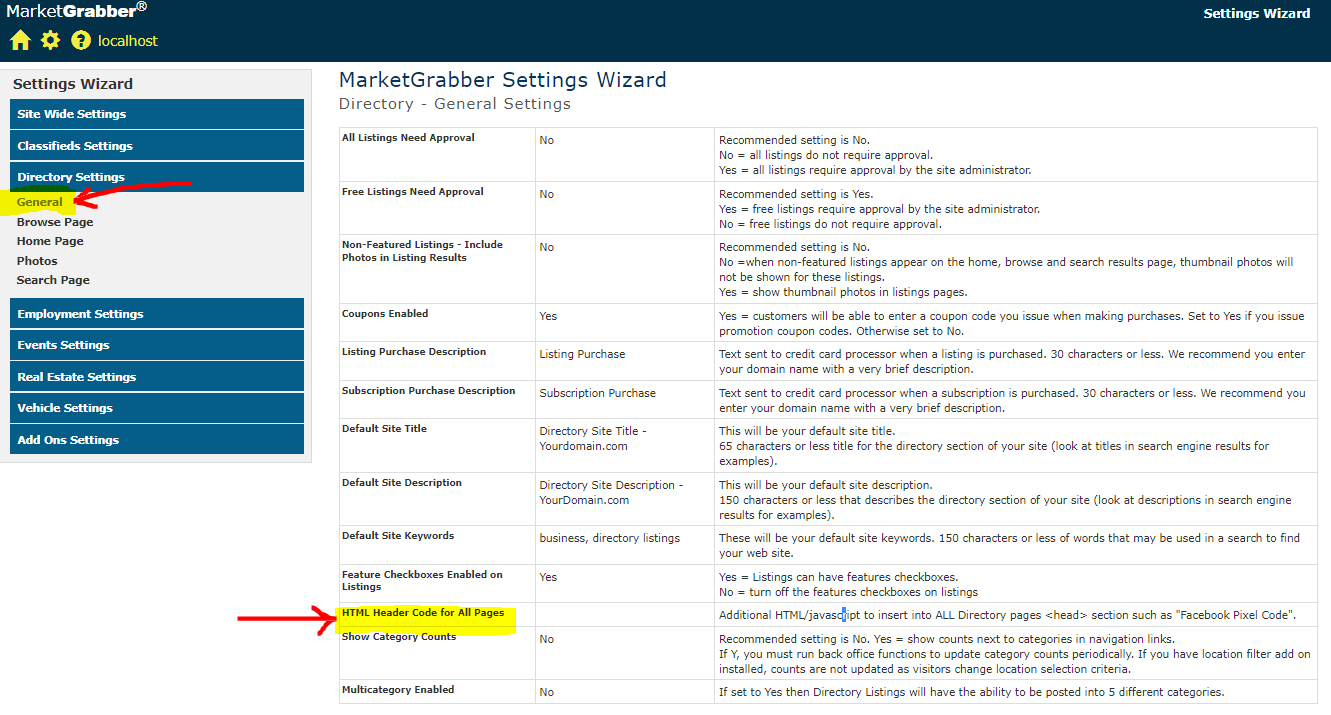The width and height of the screenshot is (1331, 715).
Task: Click the localhost link in header
Action: click(128, 41)
